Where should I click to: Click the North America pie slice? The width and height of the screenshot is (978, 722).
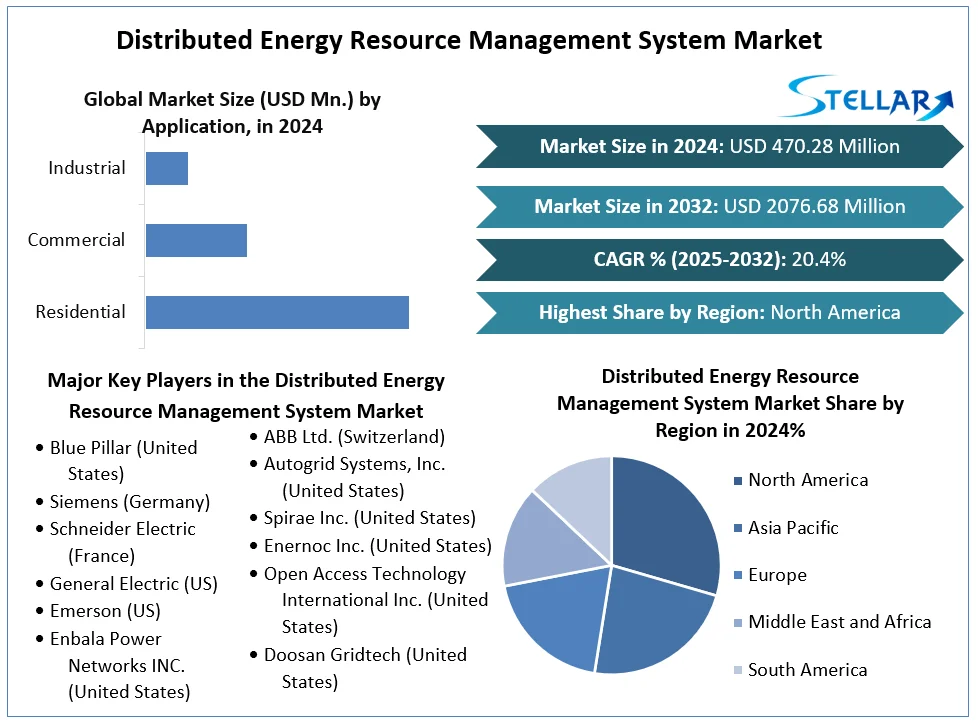(665, 520)
